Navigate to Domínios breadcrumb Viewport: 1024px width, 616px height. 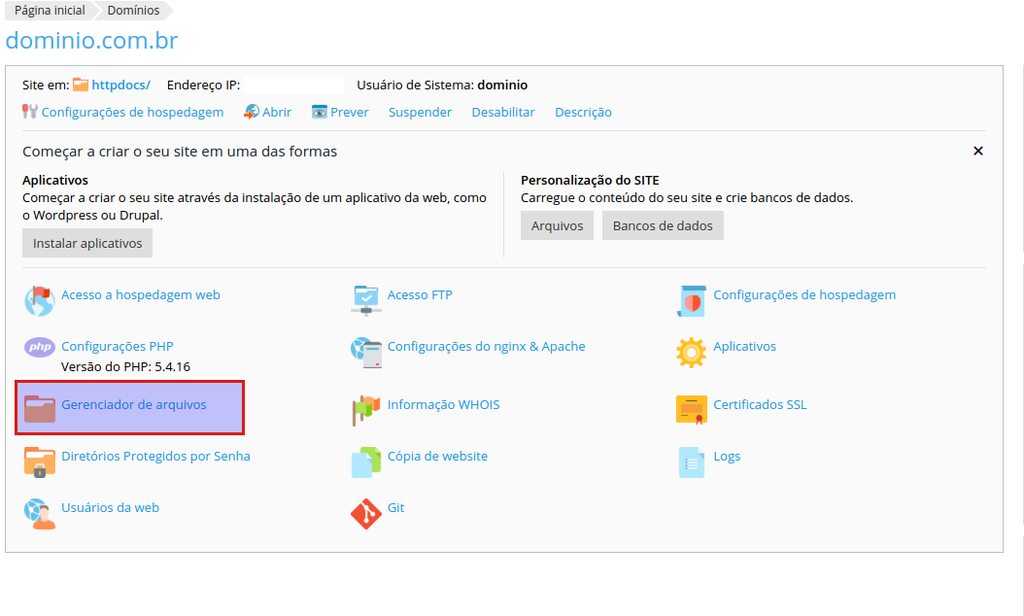click(133, 10)
